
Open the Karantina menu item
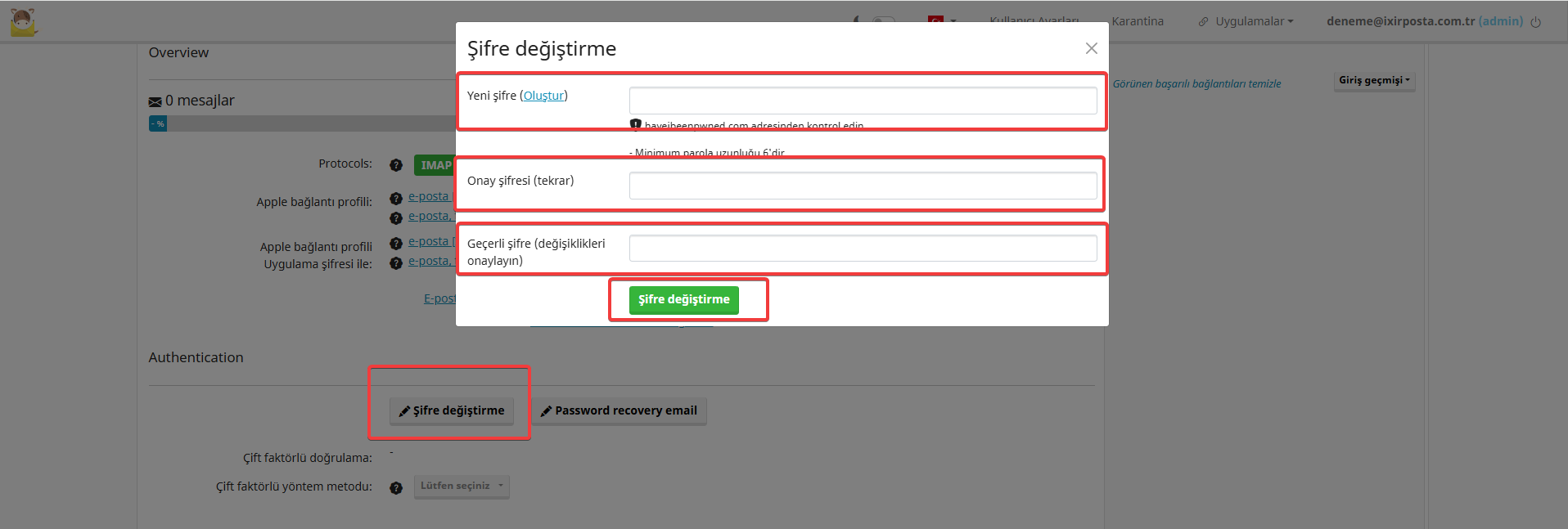[x=1138, y=21]
